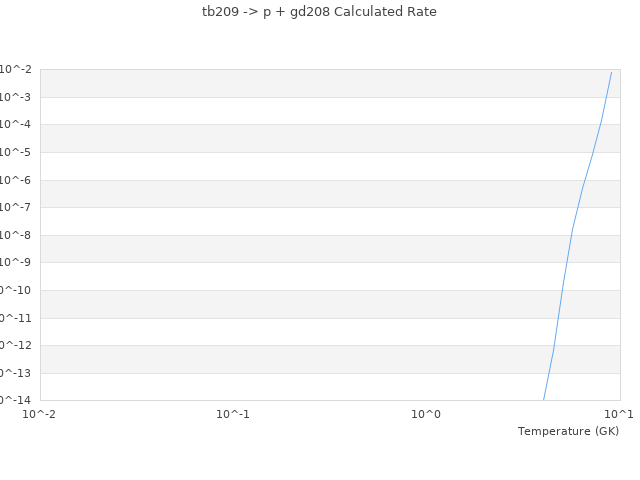
Task: Select the x-axis tick label 10^0
Action: pyautogui.click(x=426, y=414)
